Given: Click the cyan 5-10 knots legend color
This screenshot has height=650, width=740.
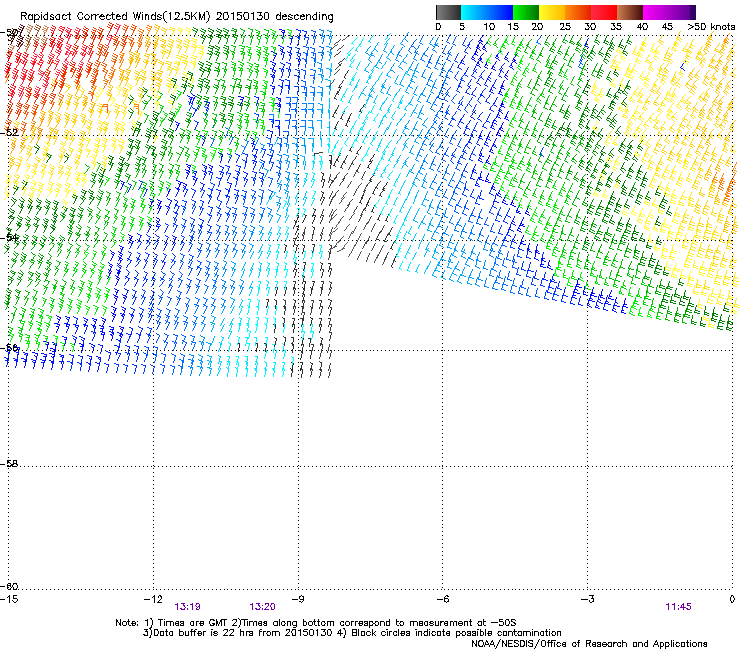Looking at the screenshot, I should click(474, 12).
